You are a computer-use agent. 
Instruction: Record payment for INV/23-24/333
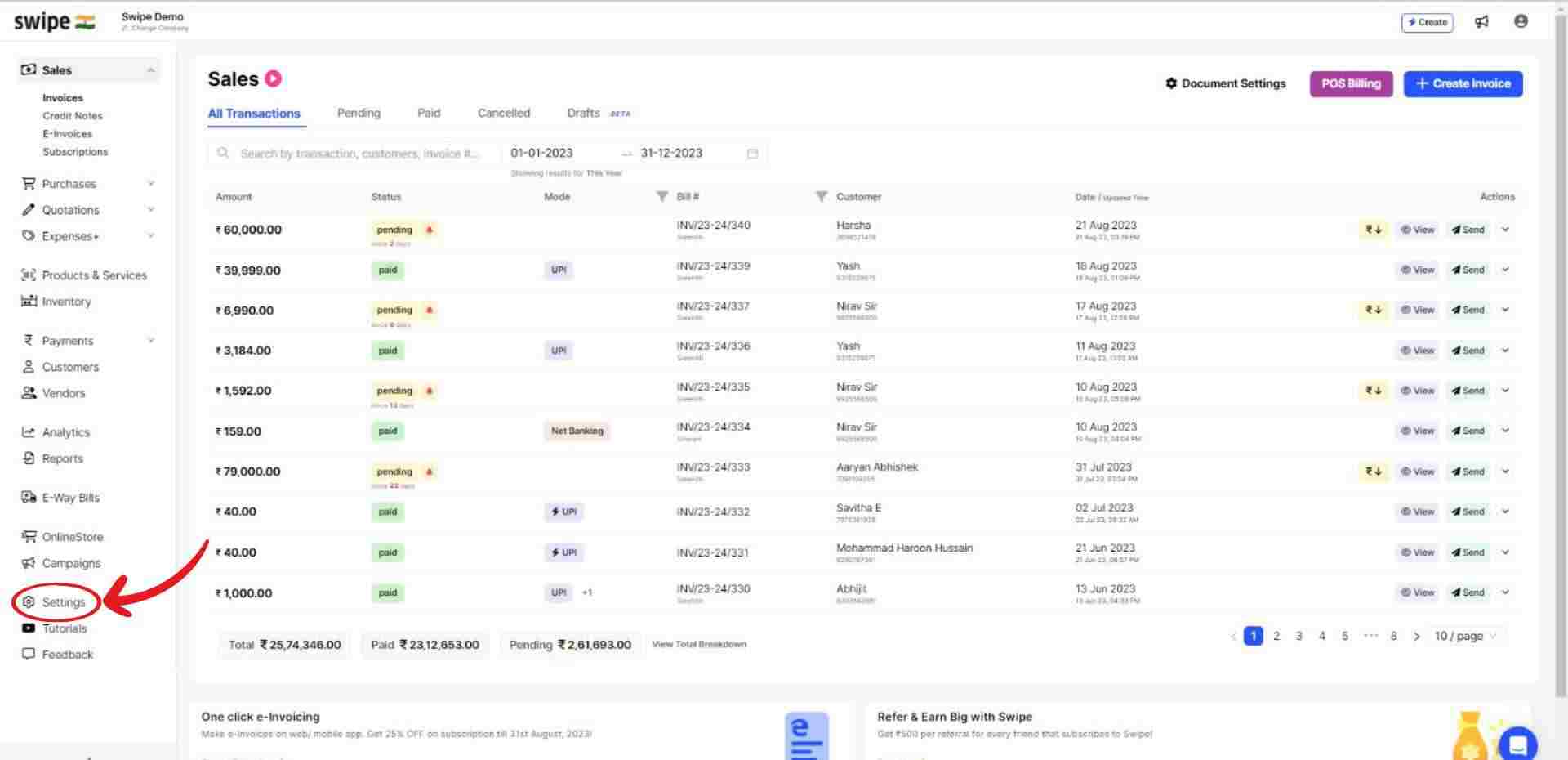point(1374,472)
